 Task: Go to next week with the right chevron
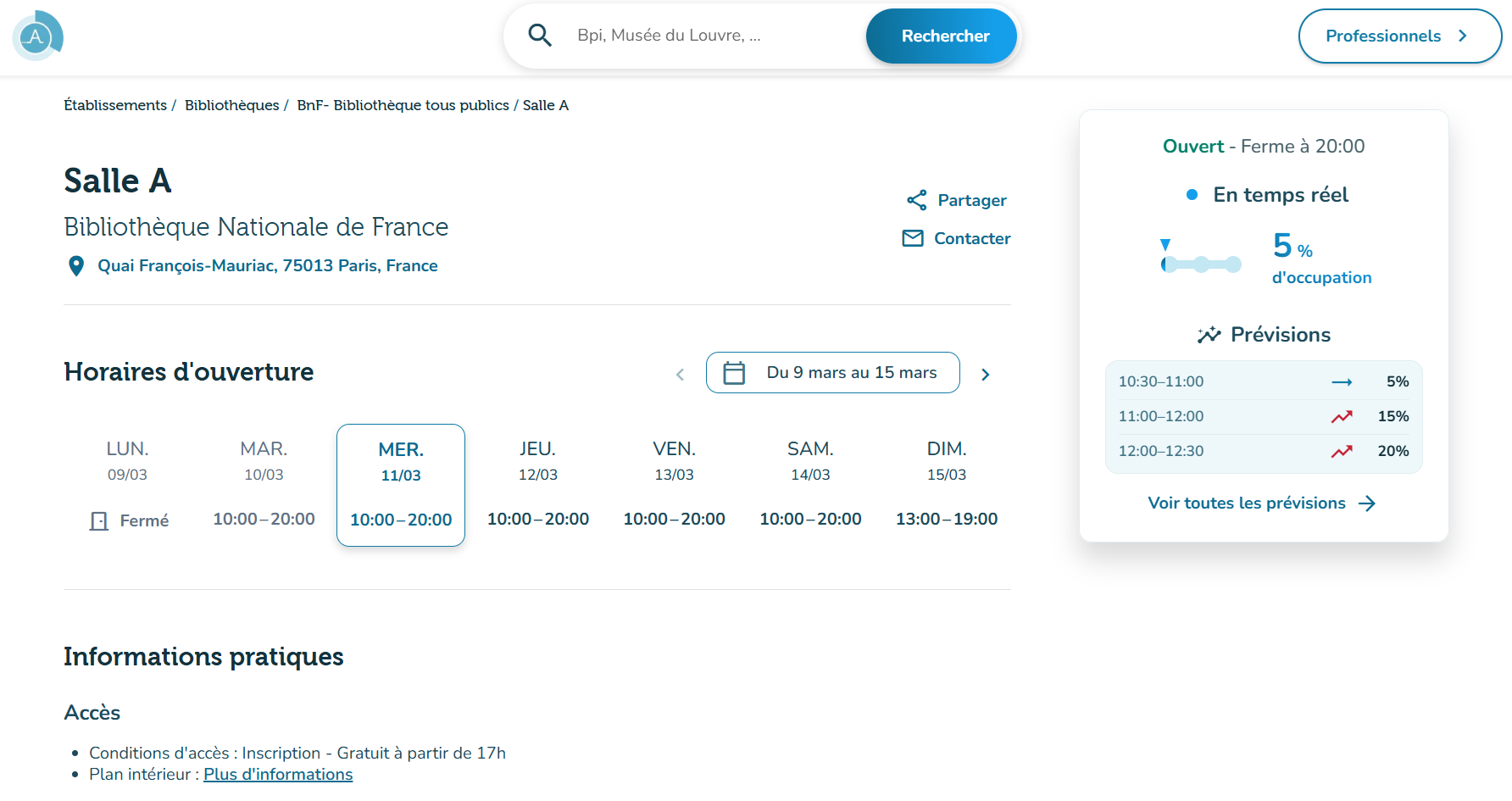[x=985, y=374]
